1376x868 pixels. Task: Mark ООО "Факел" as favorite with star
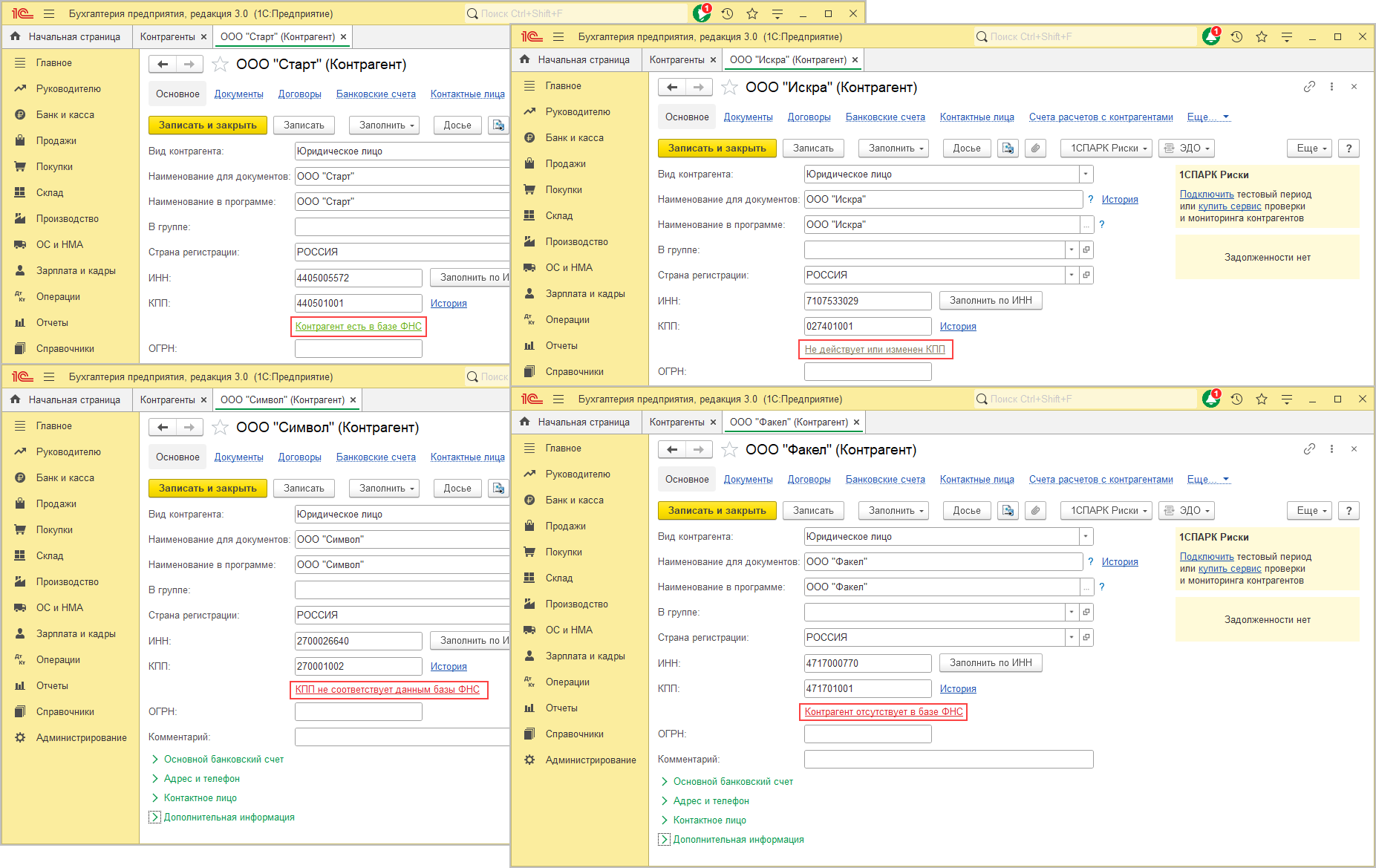[x=729, y=450]
